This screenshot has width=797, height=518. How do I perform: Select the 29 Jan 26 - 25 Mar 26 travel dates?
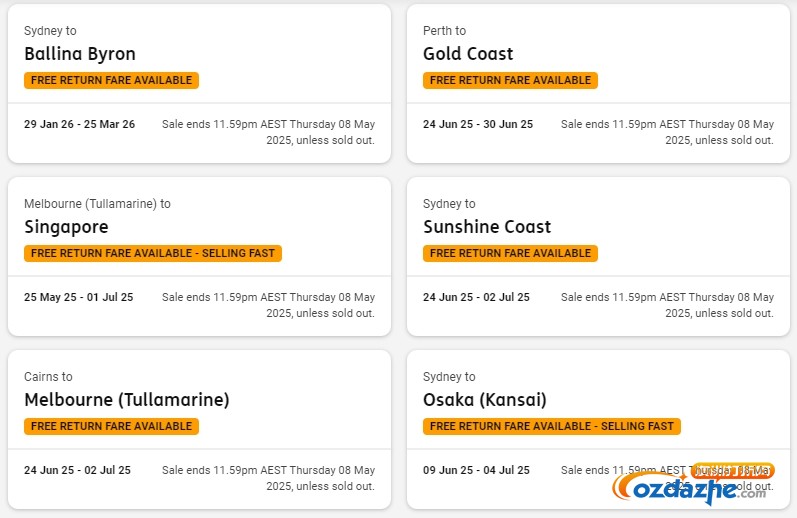click(x=79, y=124)
